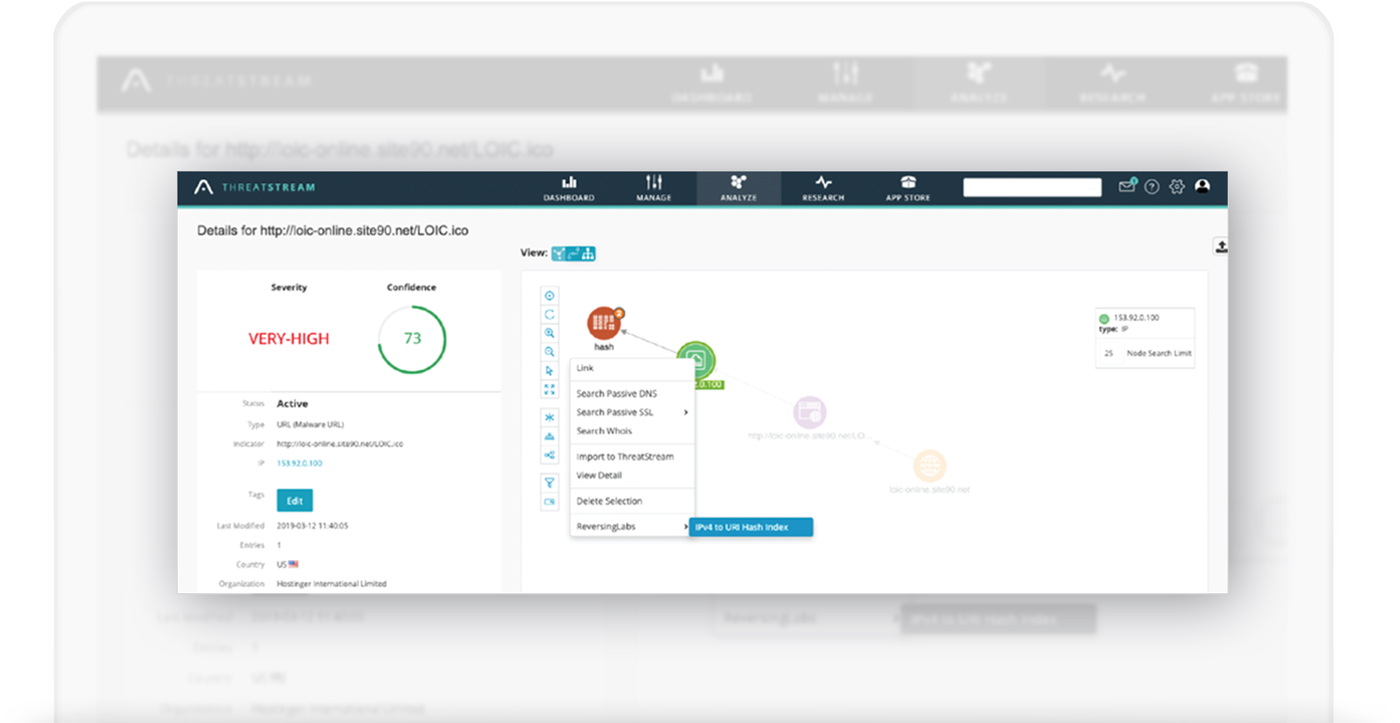Click Hostinger International Limited organization
This screenshot has height=723, width=1400.
[x=332, y=583]
